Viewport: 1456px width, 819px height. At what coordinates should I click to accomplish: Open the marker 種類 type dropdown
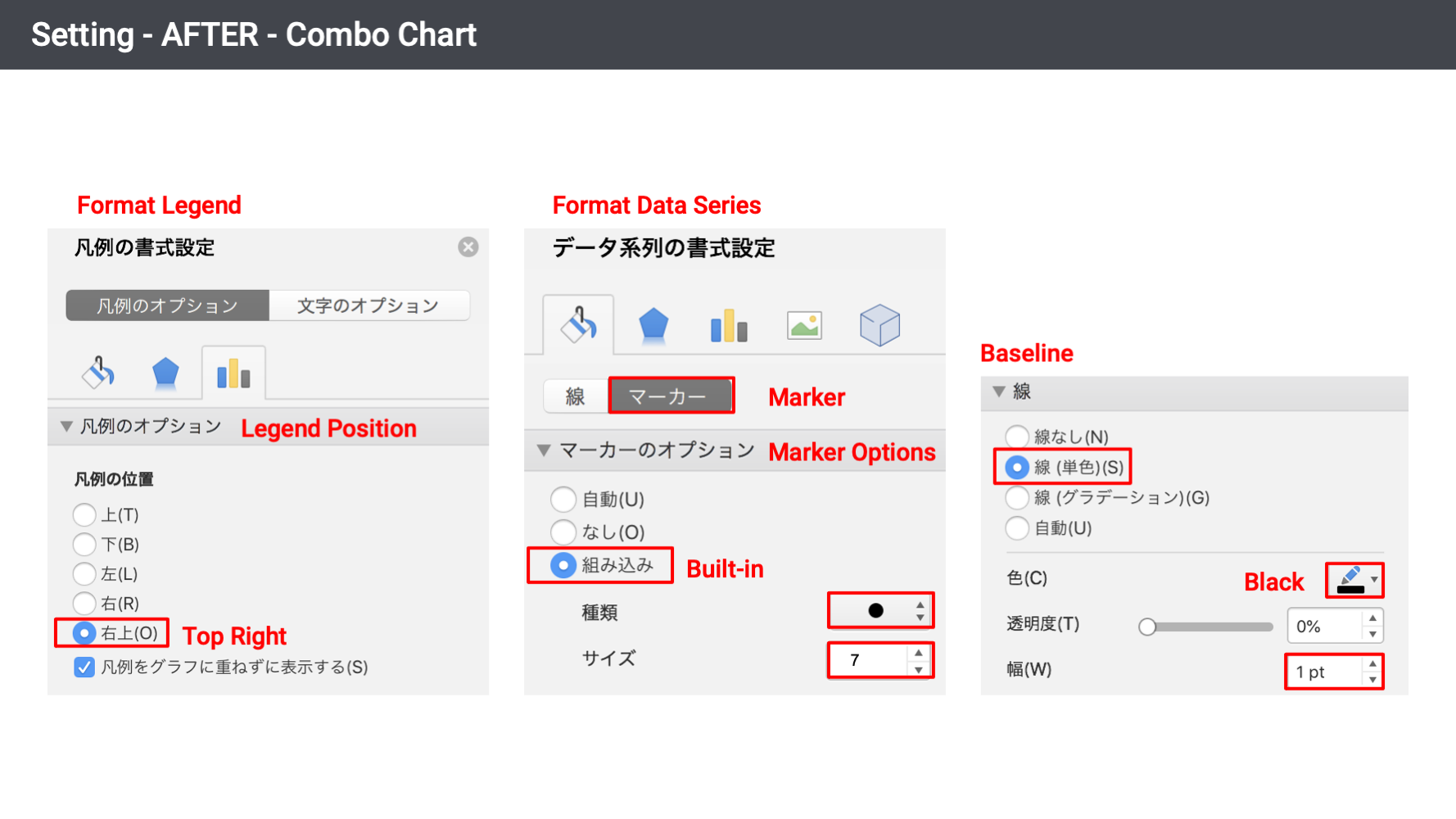[x=881, y=611]
